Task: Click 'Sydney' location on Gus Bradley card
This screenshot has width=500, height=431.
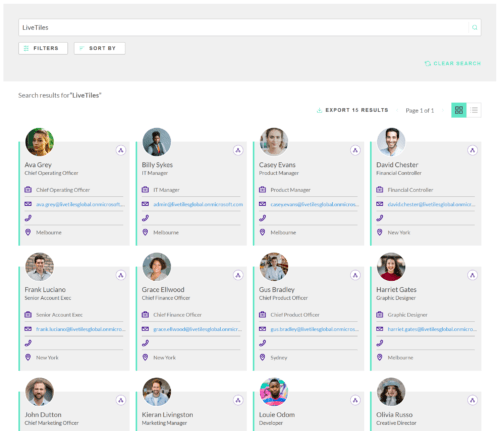Action: (279, 358)
